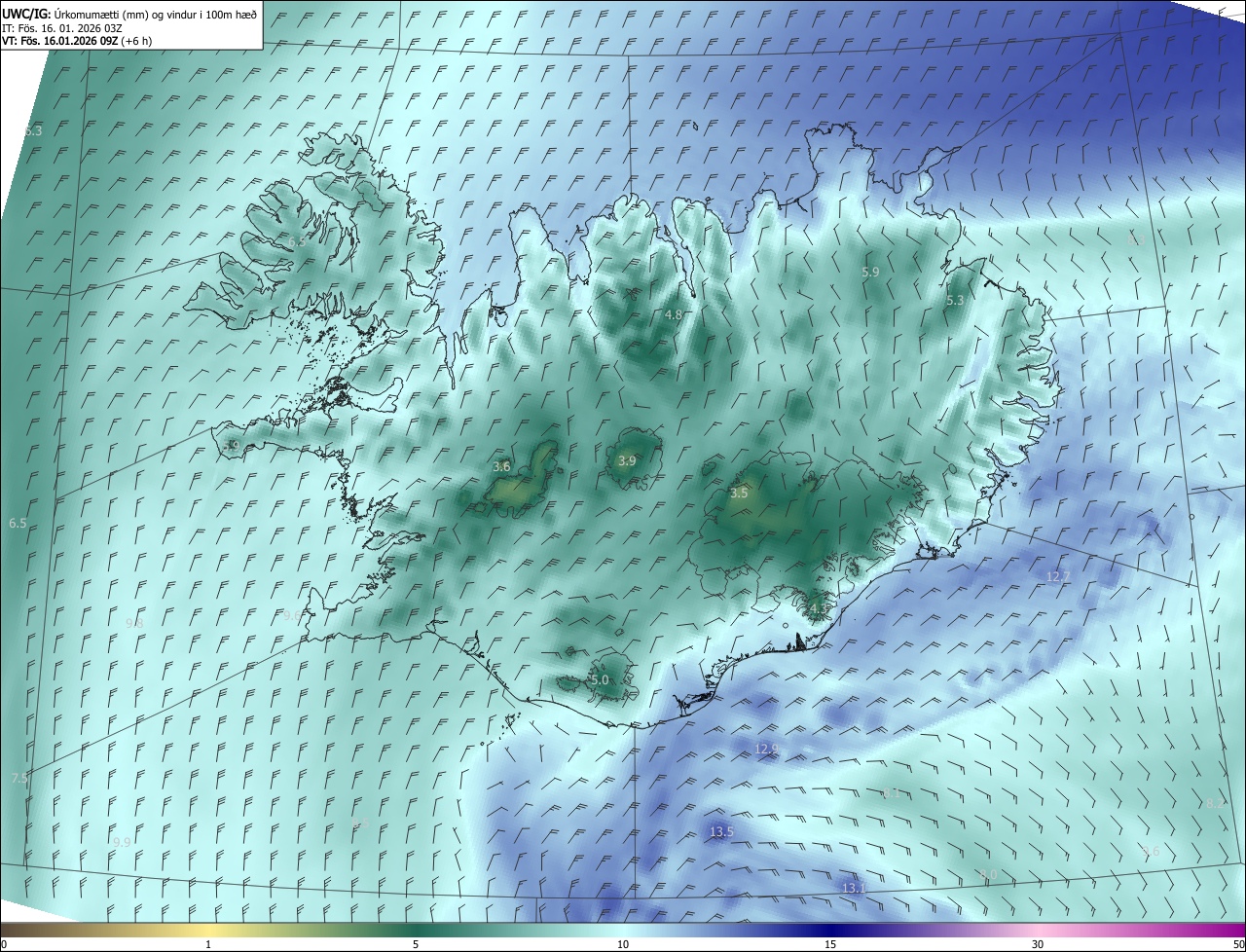Click the 4.8 value in north Iceland
1246x952 pixels.
[674, 314]
